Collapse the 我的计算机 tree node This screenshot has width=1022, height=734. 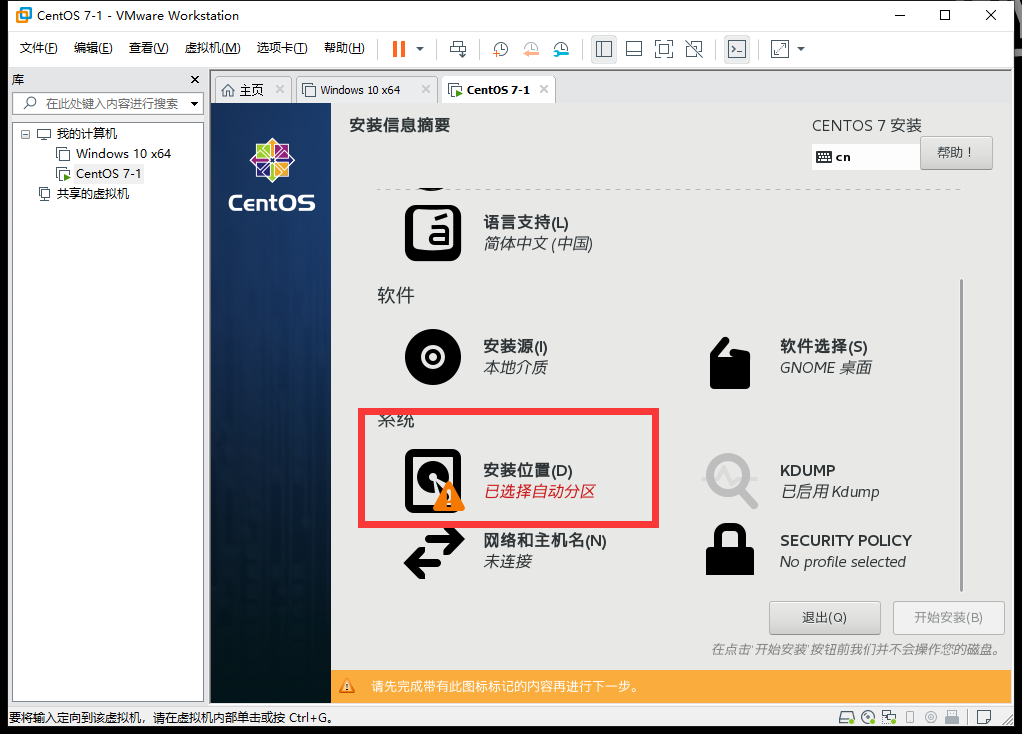point(25,134)
